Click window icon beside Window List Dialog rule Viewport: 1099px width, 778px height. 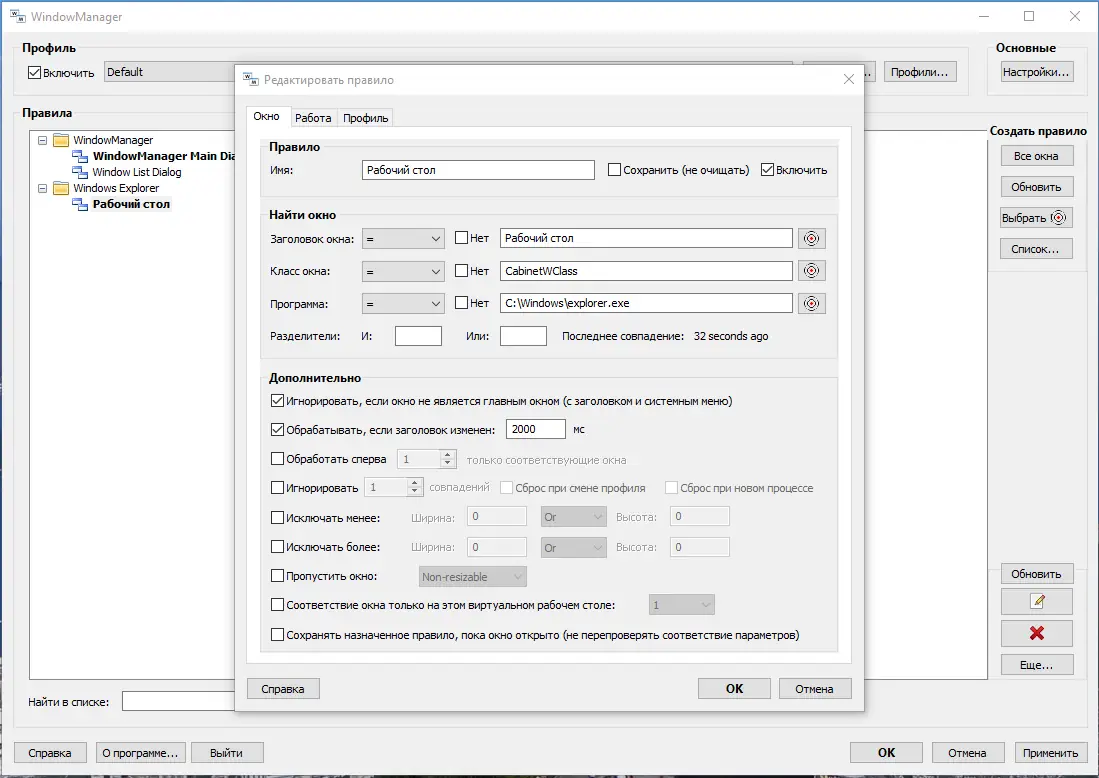[x=80, y=172]
